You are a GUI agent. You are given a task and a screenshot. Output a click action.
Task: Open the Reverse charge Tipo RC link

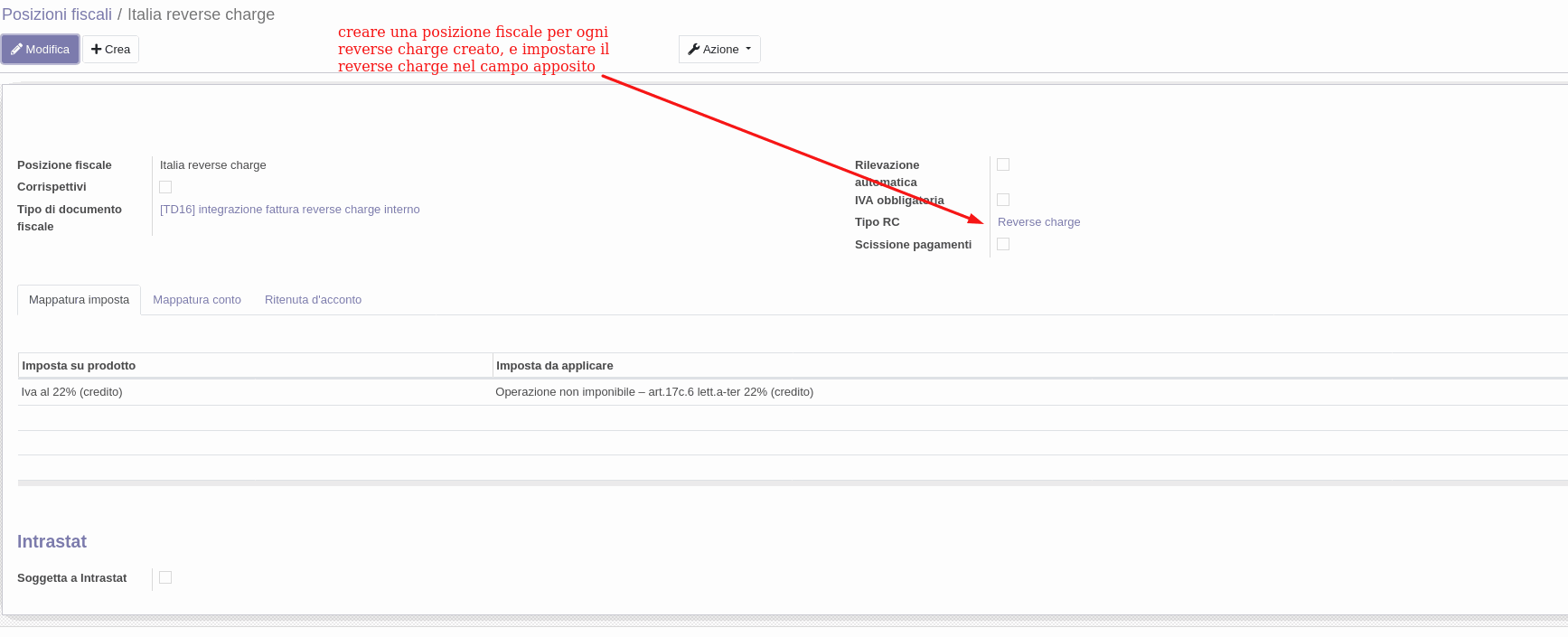[1038, 222]
